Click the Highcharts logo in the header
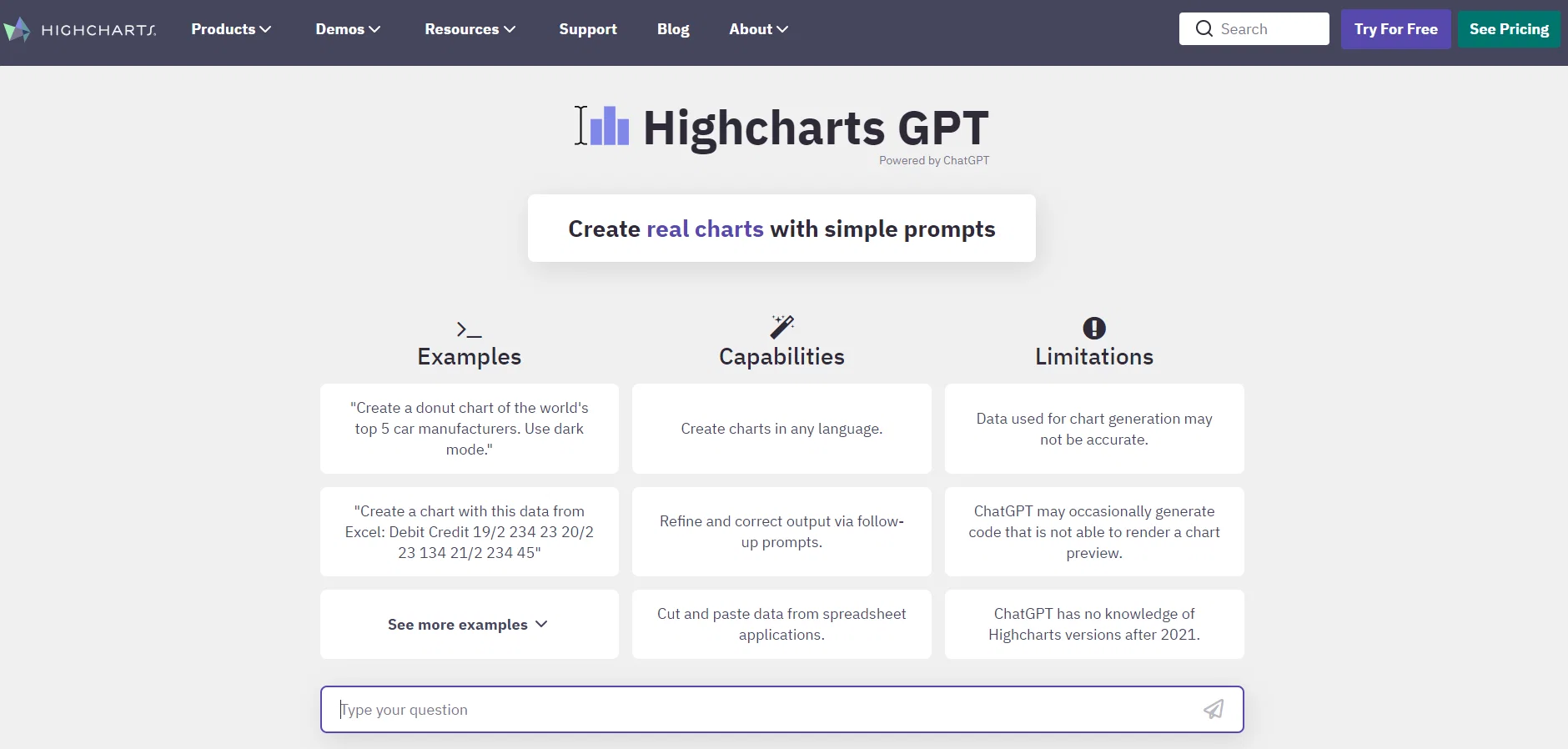The image size is (1568, 749). [79, 30]
